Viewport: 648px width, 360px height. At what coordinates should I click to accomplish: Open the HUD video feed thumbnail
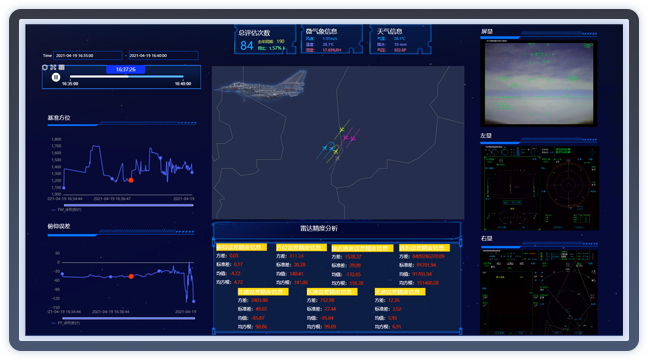point(538,83)
